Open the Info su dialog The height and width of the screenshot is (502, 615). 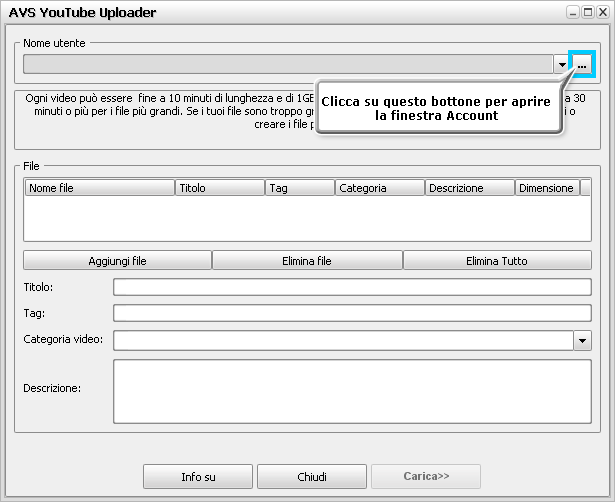(x=198, y=477)
